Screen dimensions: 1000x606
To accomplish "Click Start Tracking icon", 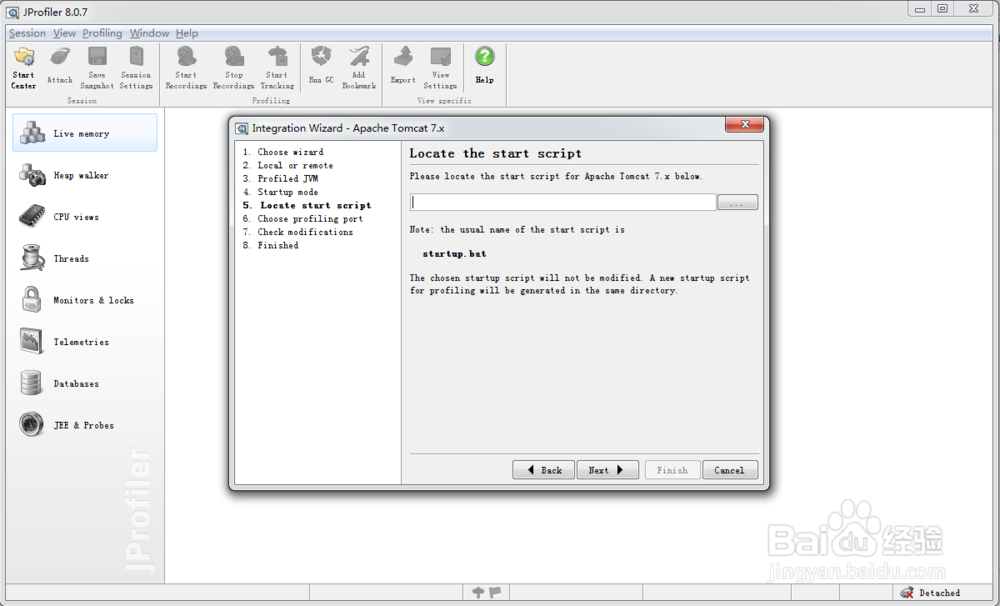I will tap(277, 68).
